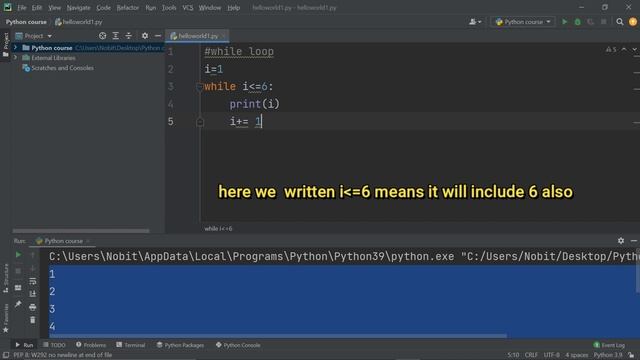Open the code-with-me user icon dropdown
Screen dimensions: 640x360
coord(475,22)
